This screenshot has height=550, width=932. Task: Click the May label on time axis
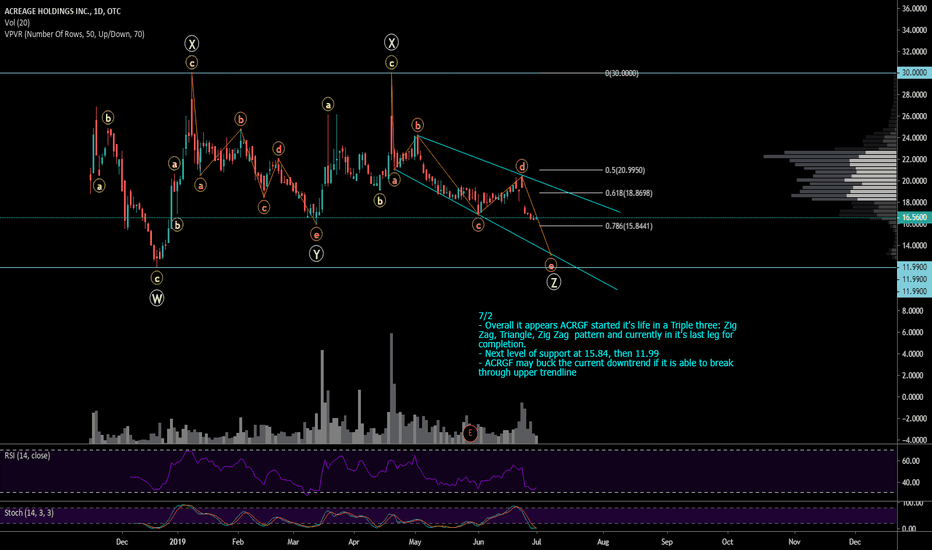[x=415, y=542]
